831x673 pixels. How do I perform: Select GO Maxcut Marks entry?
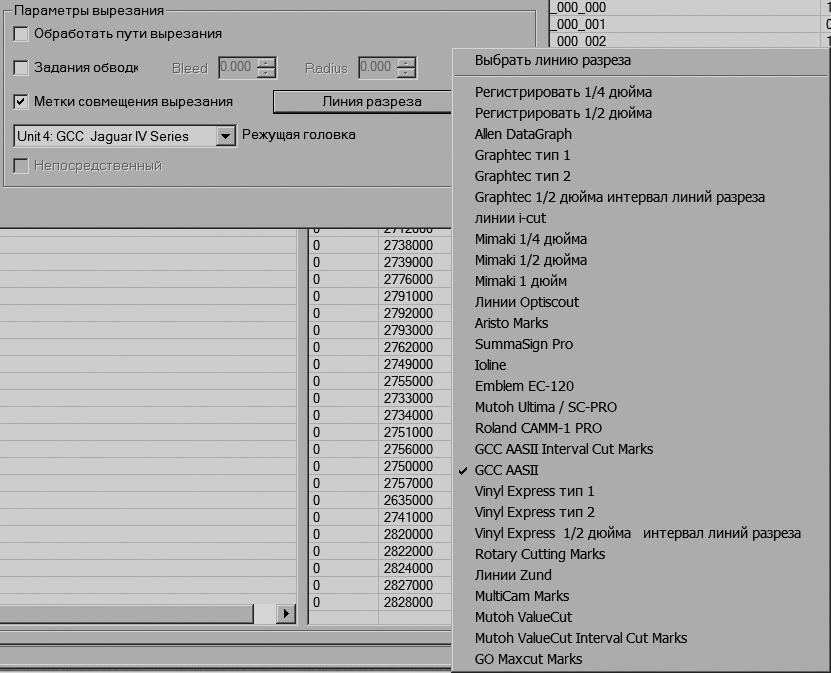tap(528, 659)
